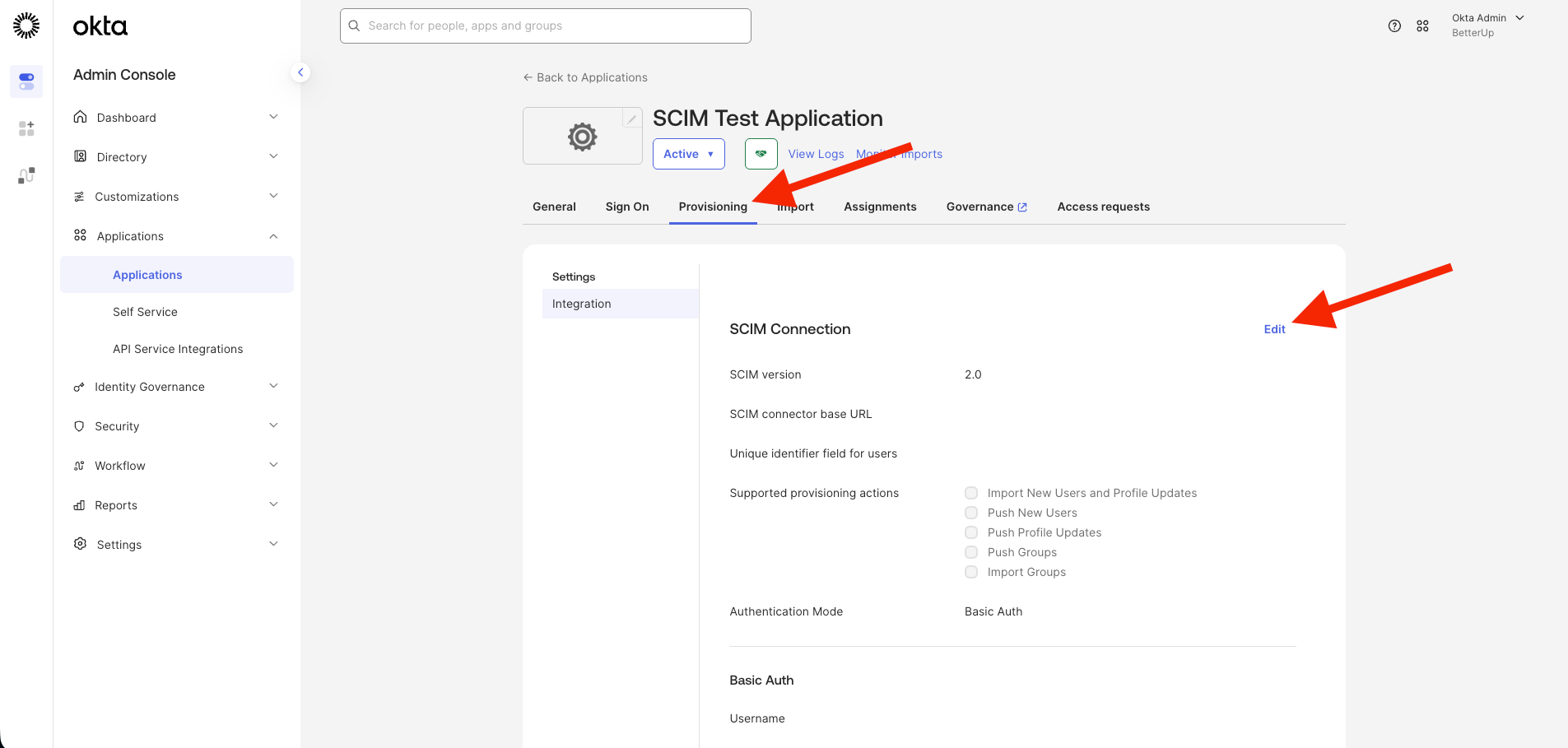Click Edit next to SCIM Connection

coord(1274,329)
